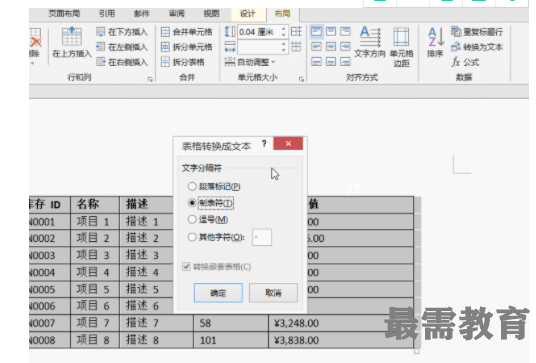Decrease row height with down stepper
Viewport: 536px width, 363px height.
(x=283, y=35)
